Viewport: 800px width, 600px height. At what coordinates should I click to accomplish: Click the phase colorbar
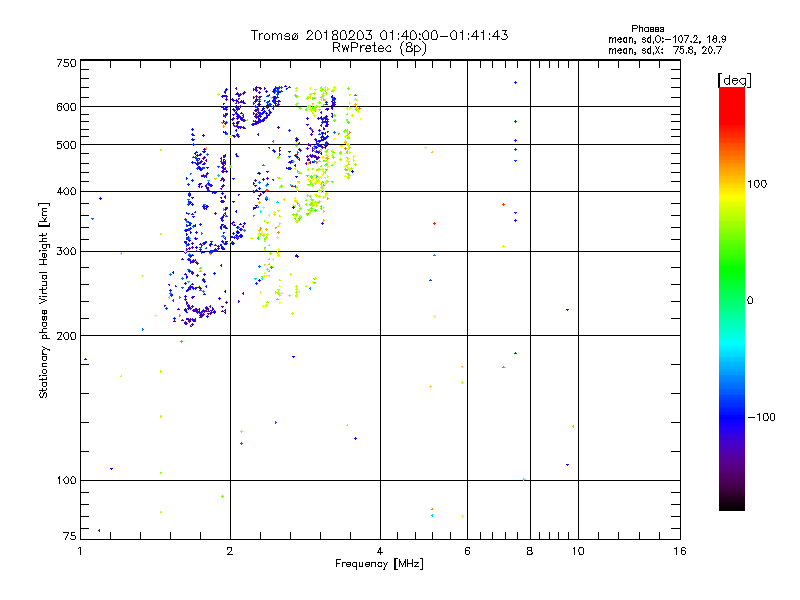pyautogui.click(x=732, y=299)
